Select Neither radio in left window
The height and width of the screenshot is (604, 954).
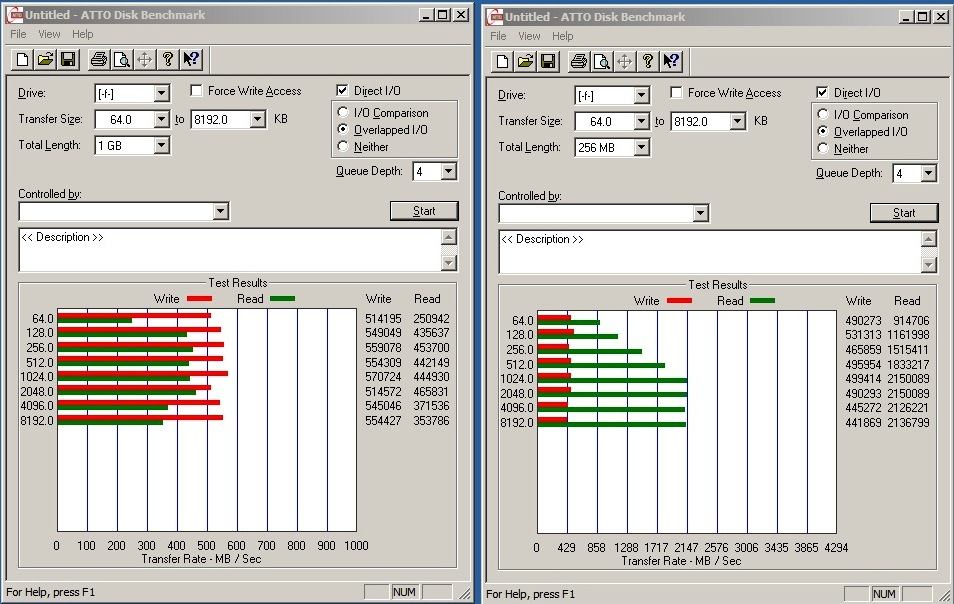tap(343, 147)
